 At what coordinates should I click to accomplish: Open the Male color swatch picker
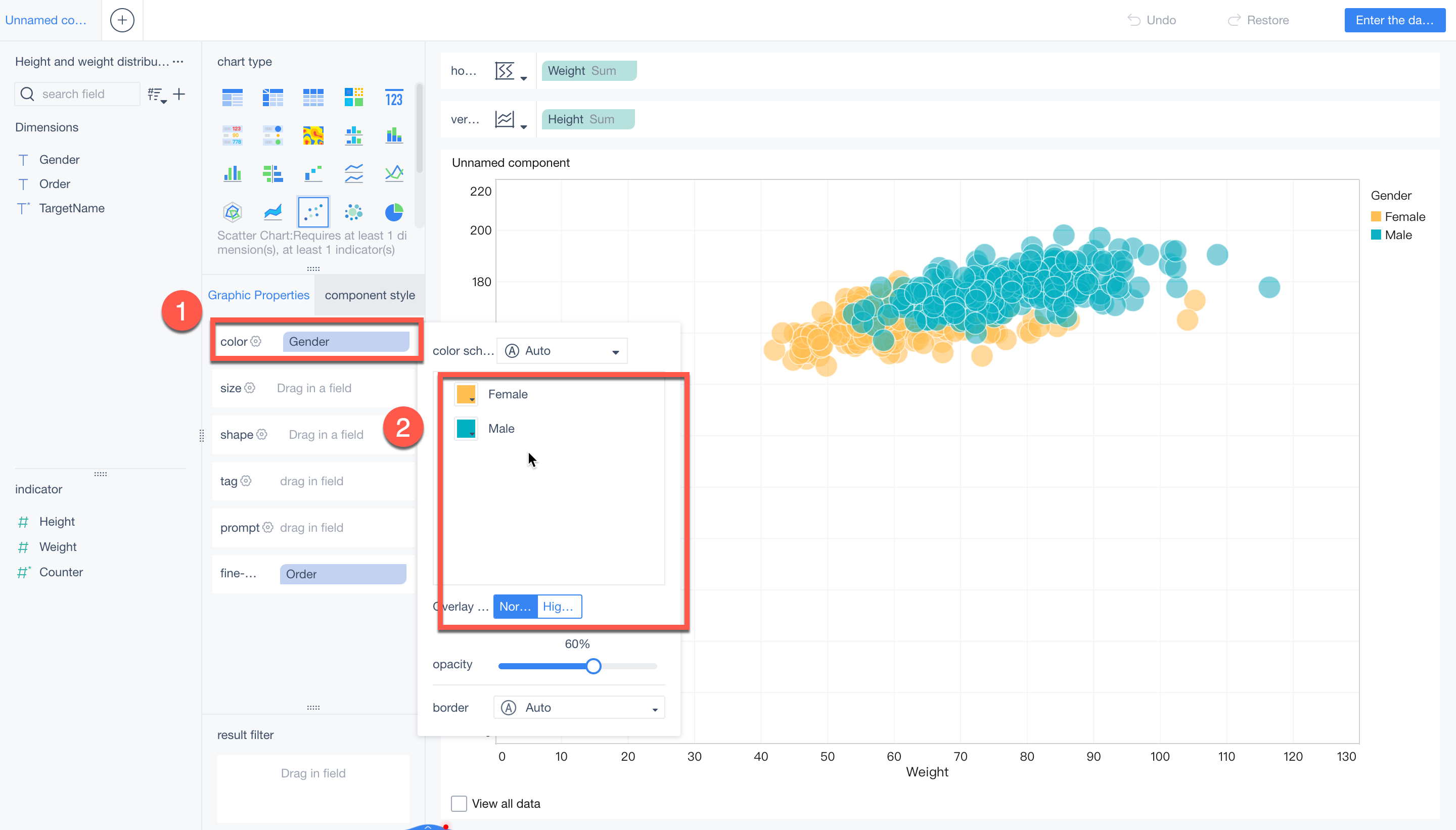[466, 428]
